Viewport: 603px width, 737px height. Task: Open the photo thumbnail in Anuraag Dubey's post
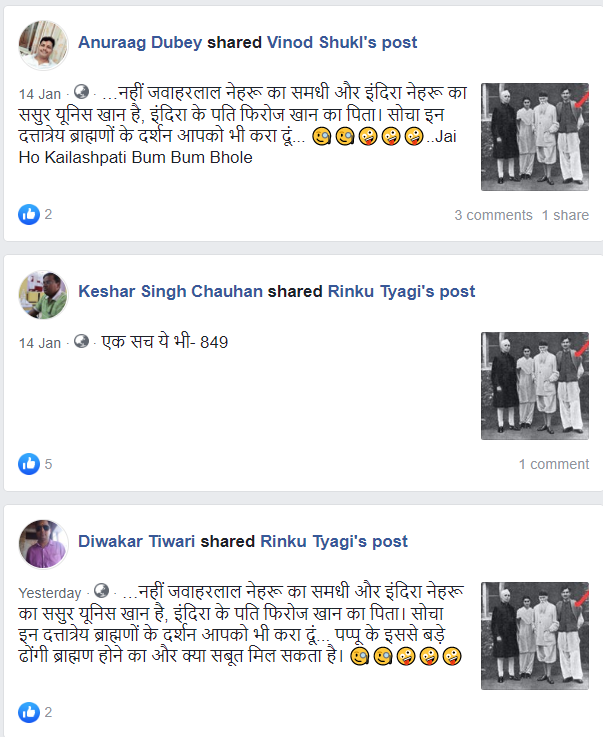click(535, 137)
